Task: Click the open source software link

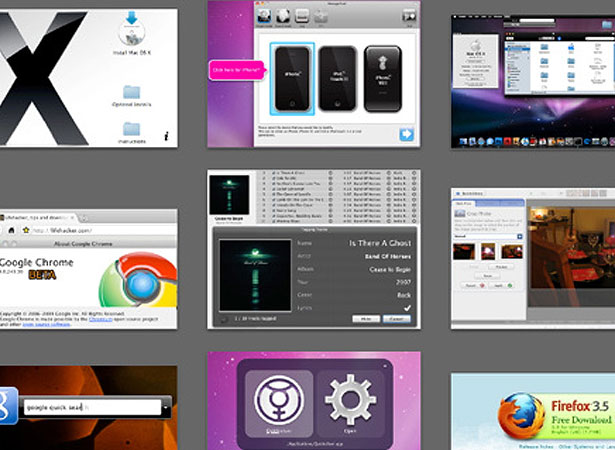Action: pyautogui.click(x=46, y=324)
